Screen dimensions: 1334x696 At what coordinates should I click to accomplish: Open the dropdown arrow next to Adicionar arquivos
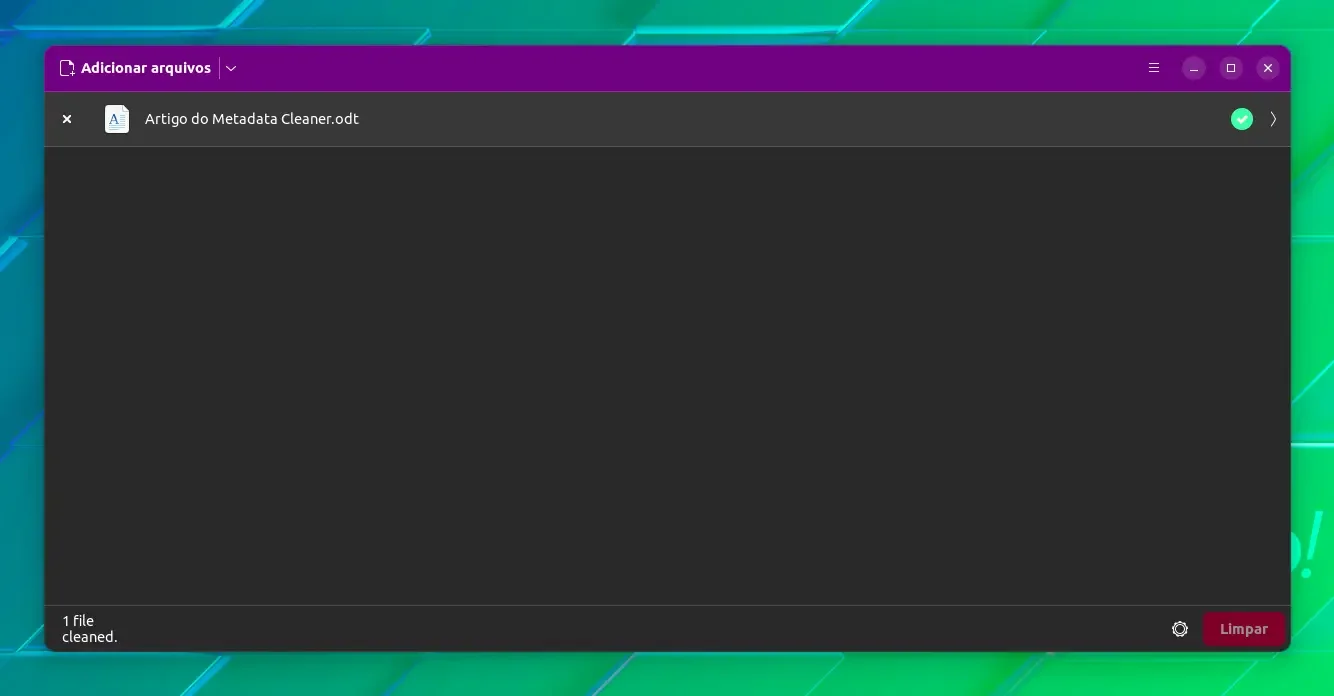click(231, 68)
